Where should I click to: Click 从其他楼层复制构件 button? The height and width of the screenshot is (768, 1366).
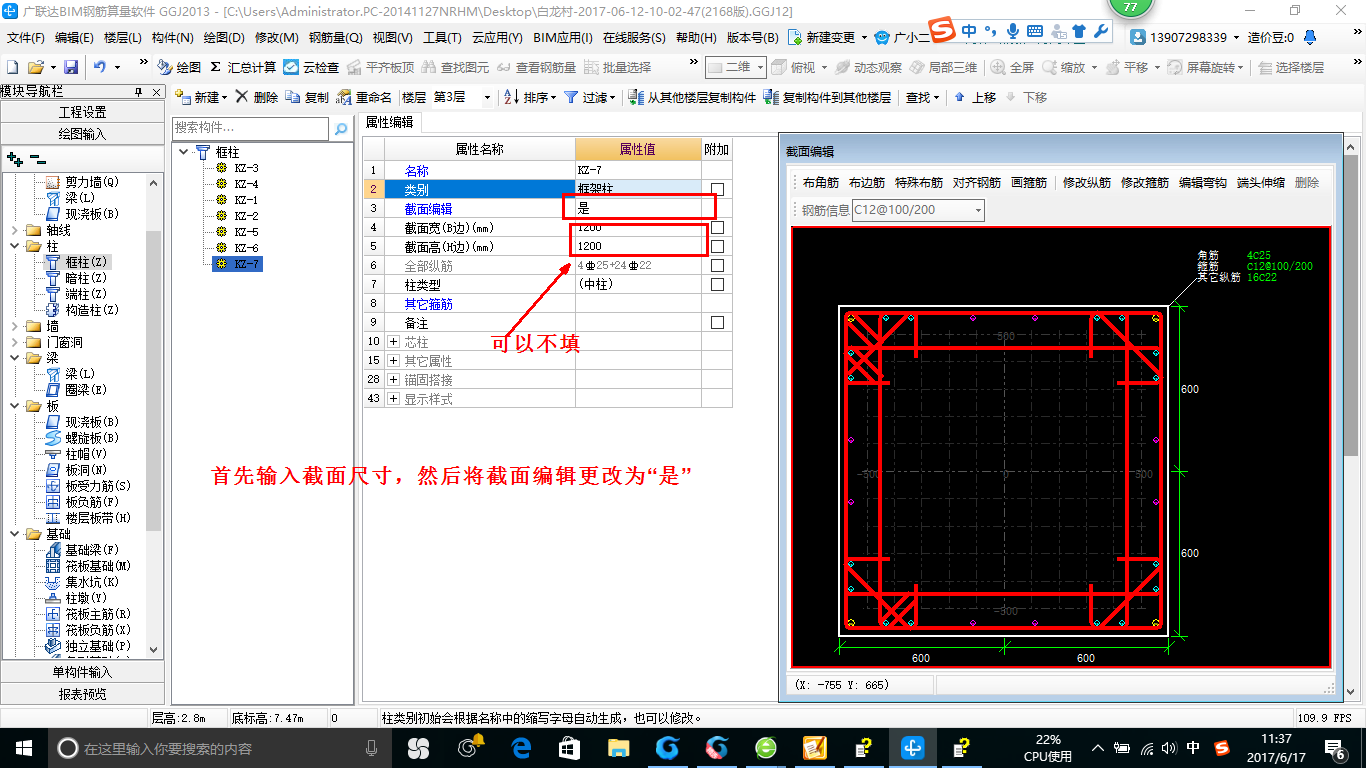(692, 97)
